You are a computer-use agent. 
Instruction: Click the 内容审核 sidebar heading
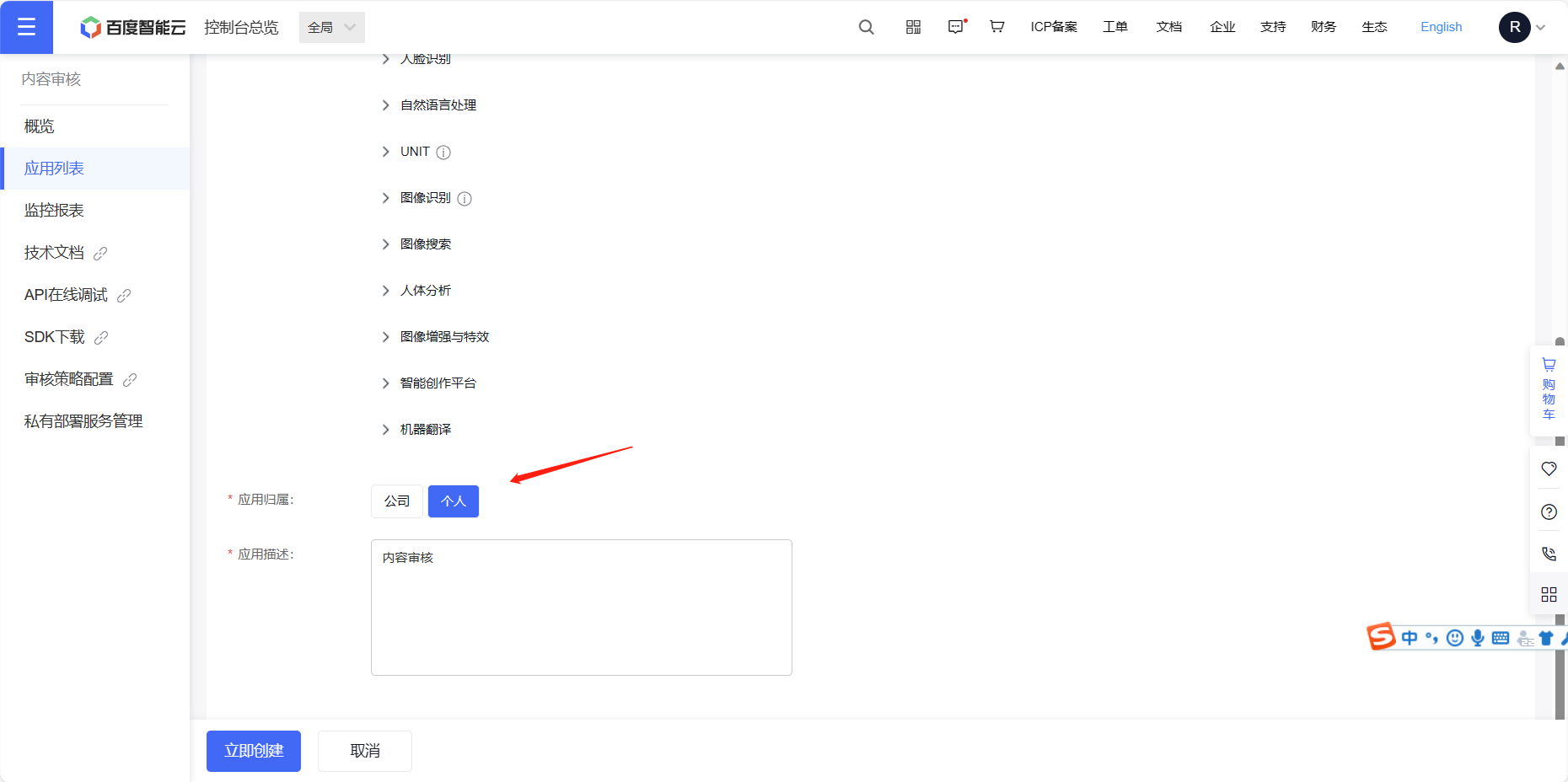point(51,79)
